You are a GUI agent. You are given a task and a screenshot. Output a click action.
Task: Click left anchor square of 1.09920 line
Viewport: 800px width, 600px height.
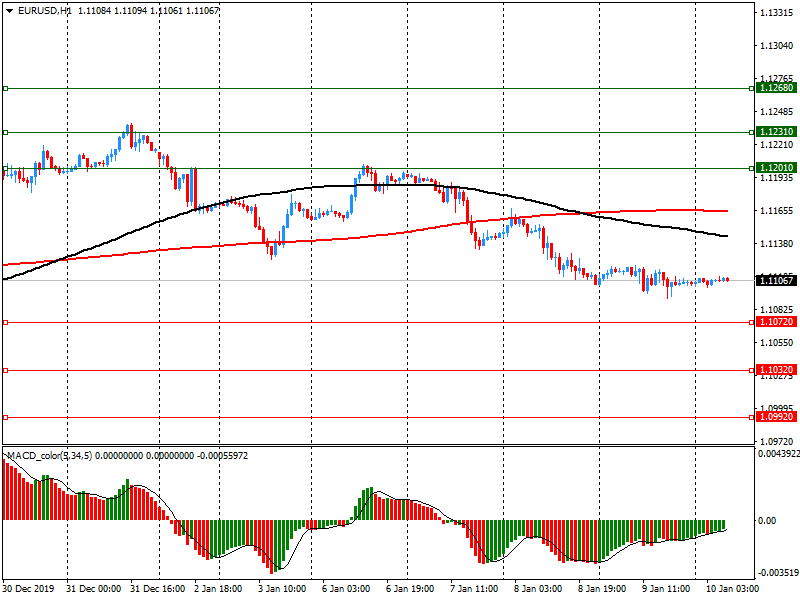[x=5, y=417]
